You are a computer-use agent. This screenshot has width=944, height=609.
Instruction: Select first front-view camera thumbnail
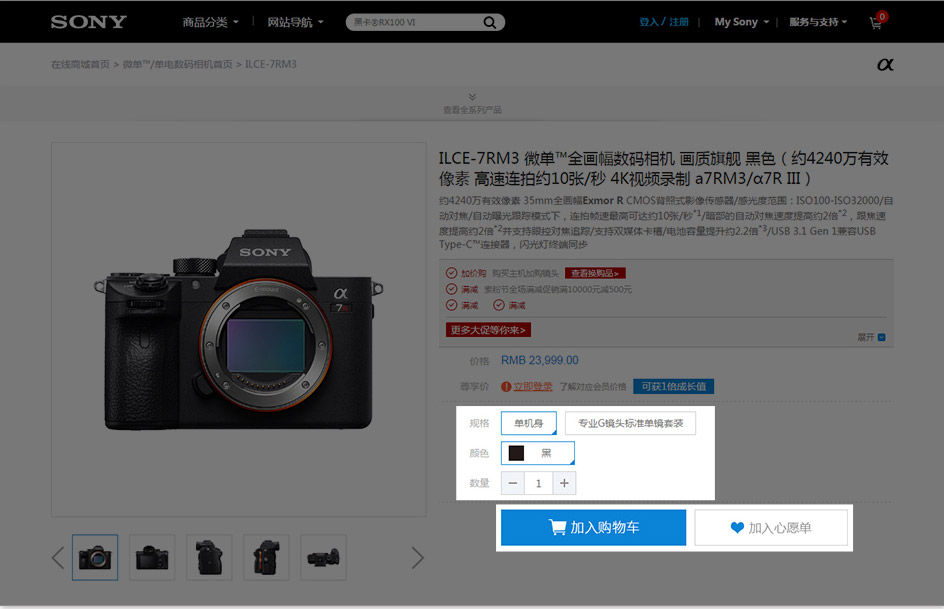point(95,557)
